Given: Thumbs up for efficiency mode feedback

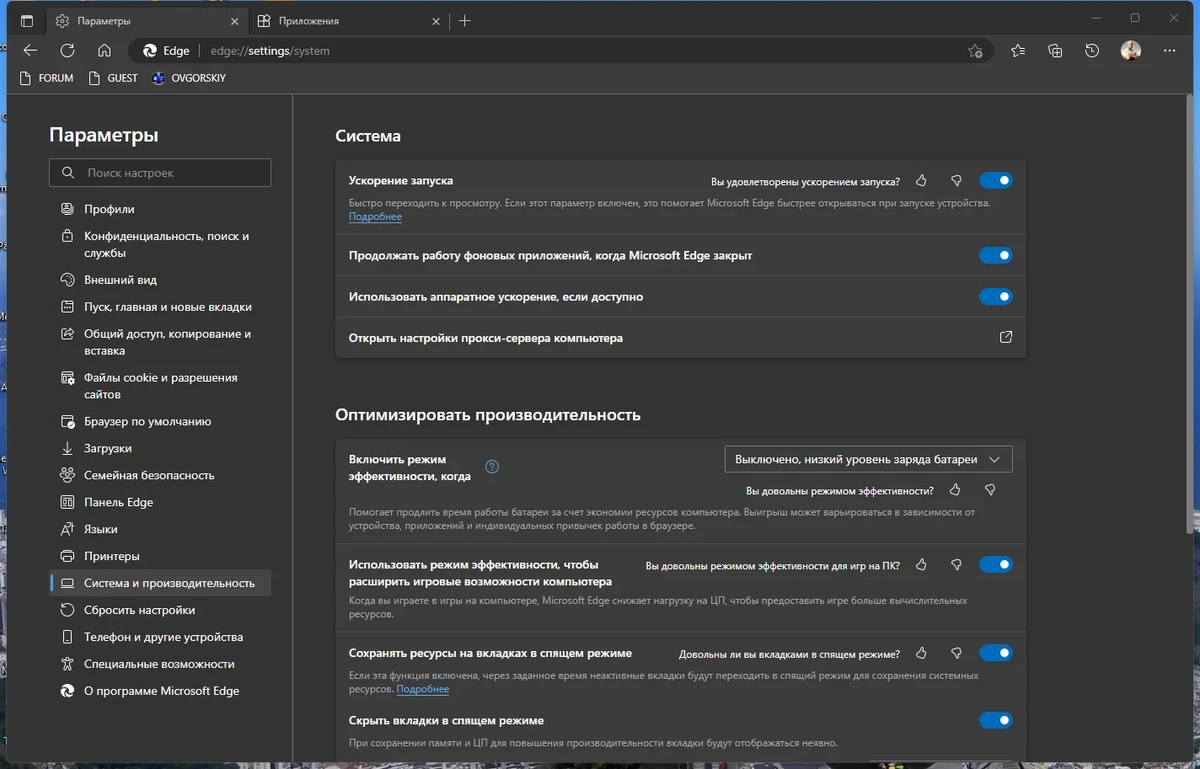Looking at the screenshot, I should 955,490.
